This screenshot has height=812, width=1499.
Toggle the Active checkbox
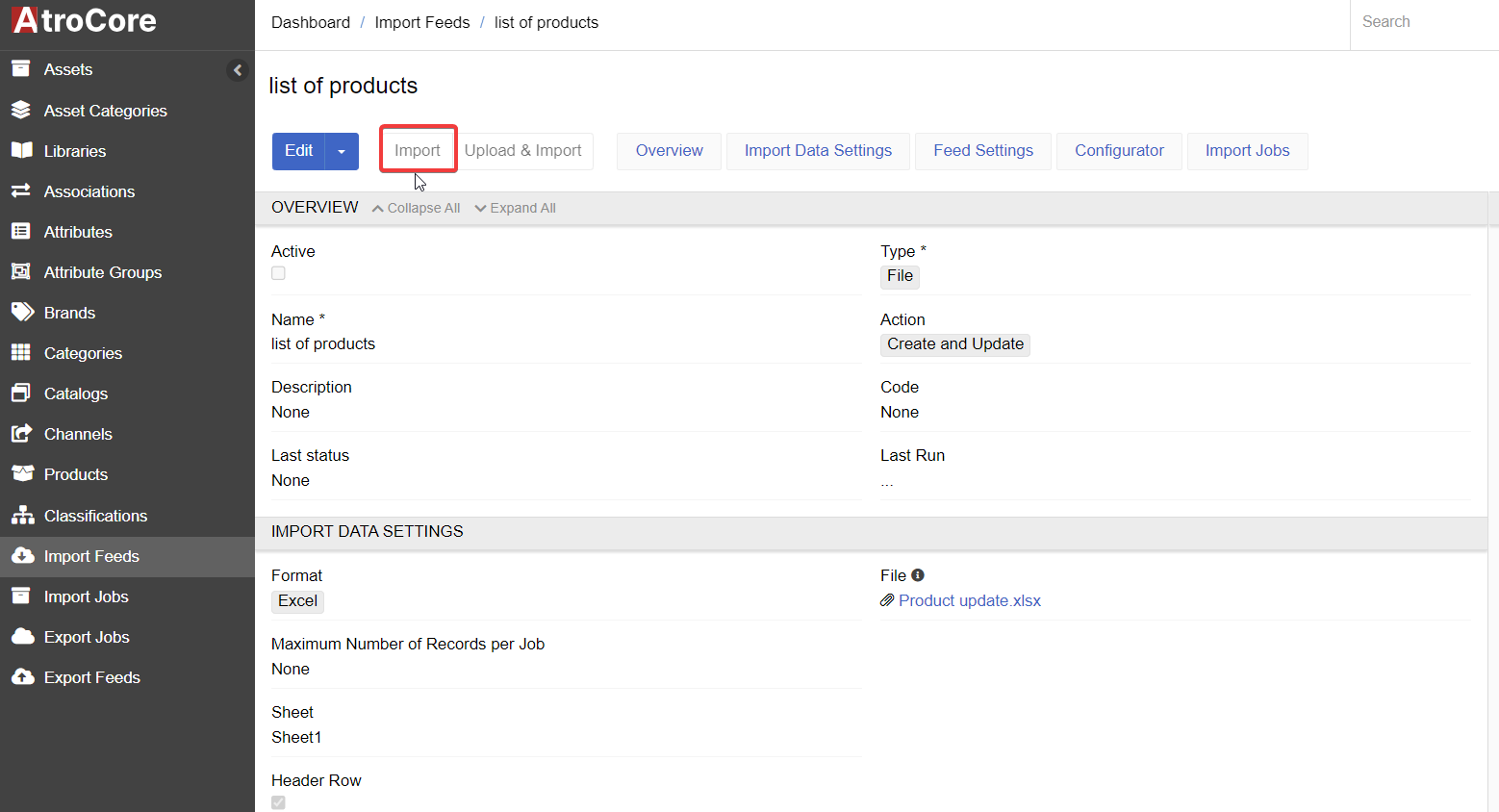[278, 273]
